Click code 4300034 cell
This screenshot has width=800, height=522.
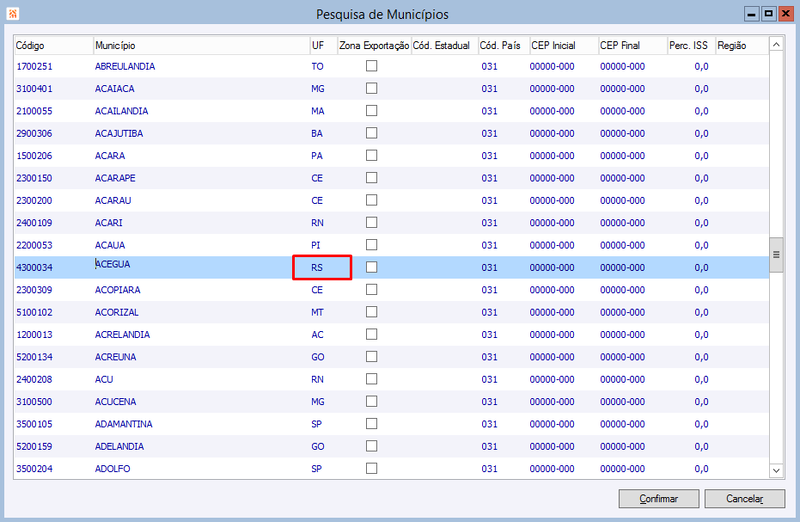(x=34, y=267)
